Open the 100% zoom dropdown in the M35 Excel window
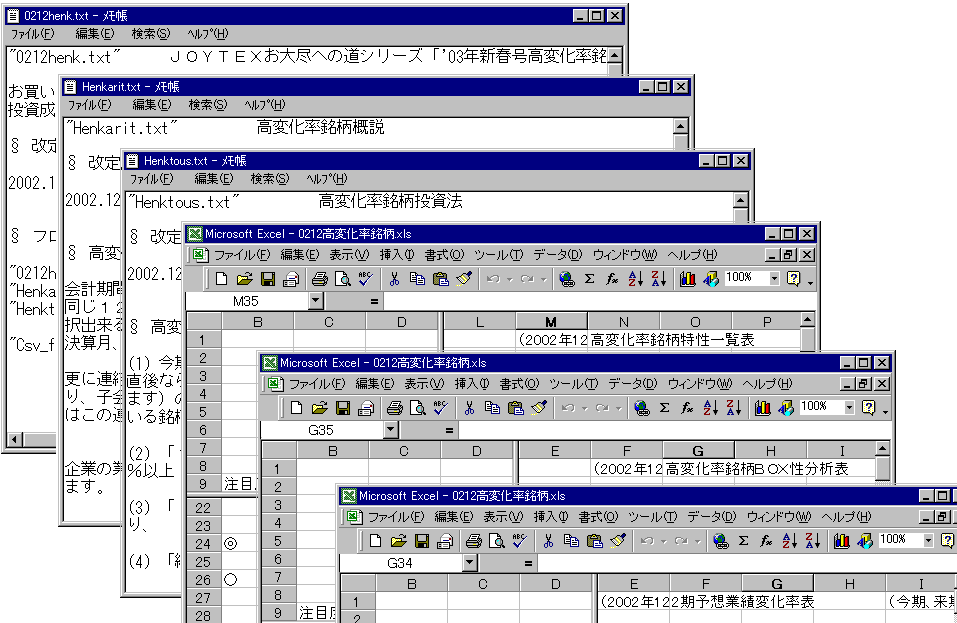The height and width of the screenshot is (623, 957). tap(775, 279)
